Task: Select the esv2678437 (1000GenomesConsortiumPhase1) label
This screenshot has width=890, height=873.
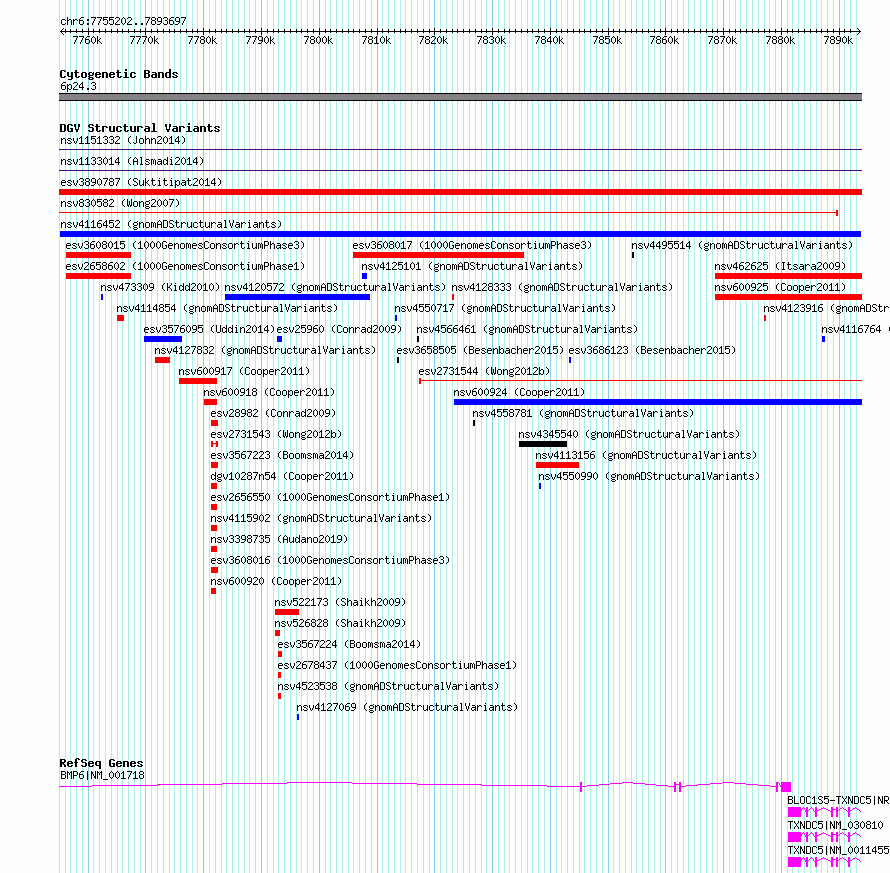Action: coord(397,665)
